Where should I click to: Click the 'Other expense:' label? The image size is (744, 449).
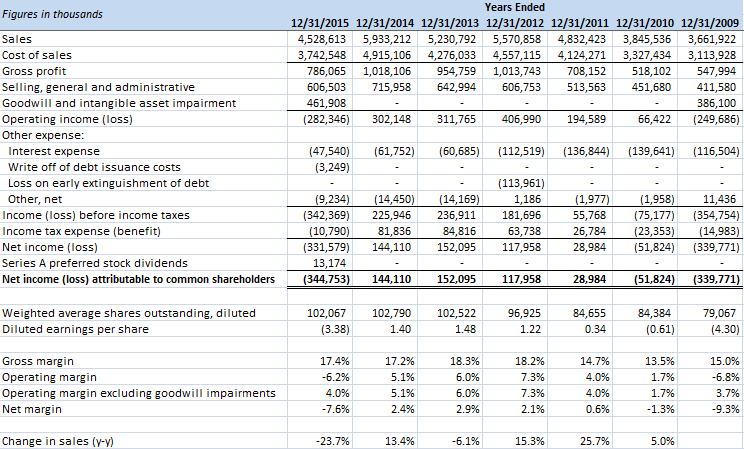coord(43,135)
